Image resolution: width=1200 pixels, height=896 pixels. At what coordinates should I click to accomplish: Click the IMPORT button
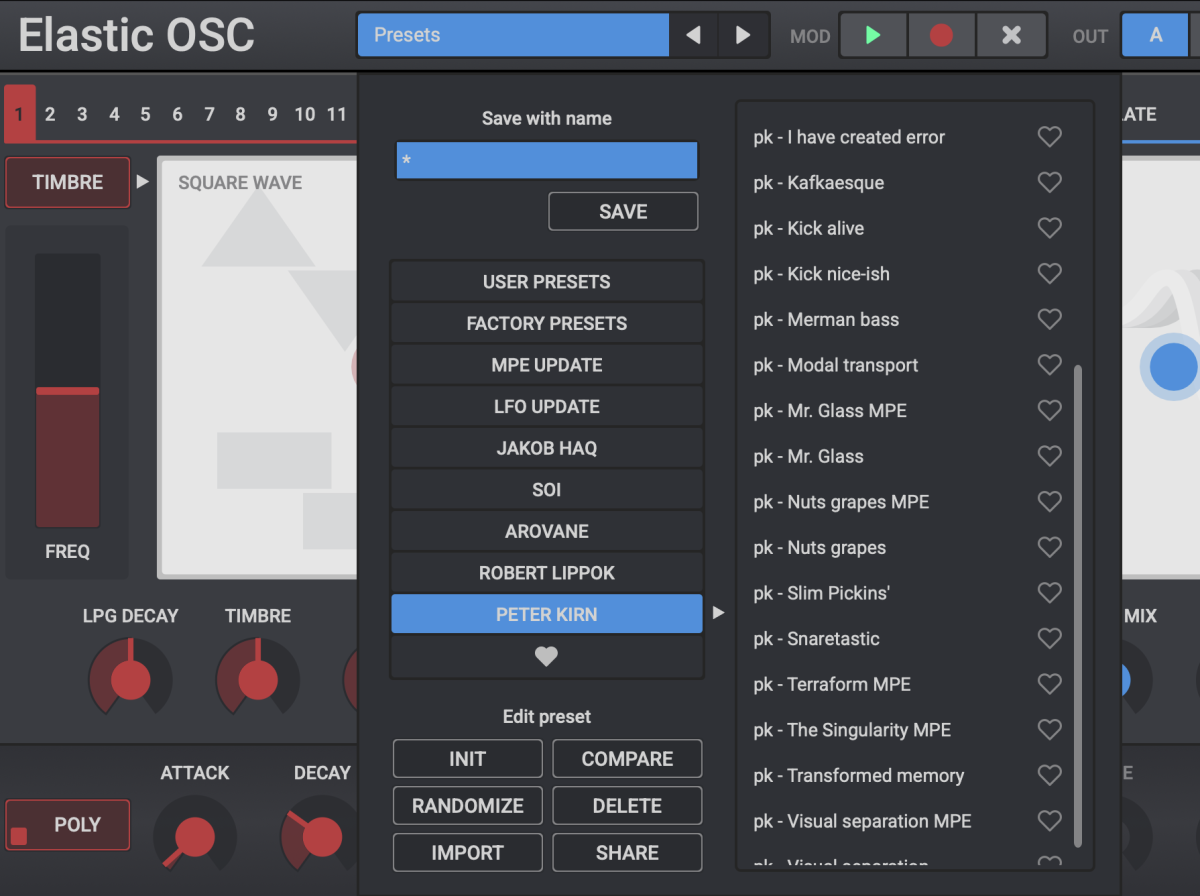(x=467, y=852)
